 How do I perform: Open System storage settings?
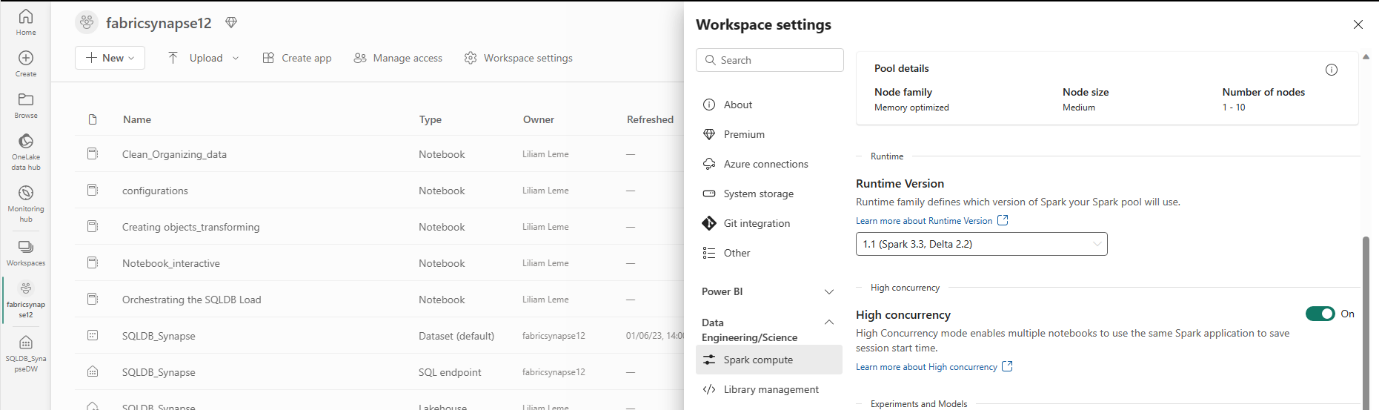pos(769,194)
